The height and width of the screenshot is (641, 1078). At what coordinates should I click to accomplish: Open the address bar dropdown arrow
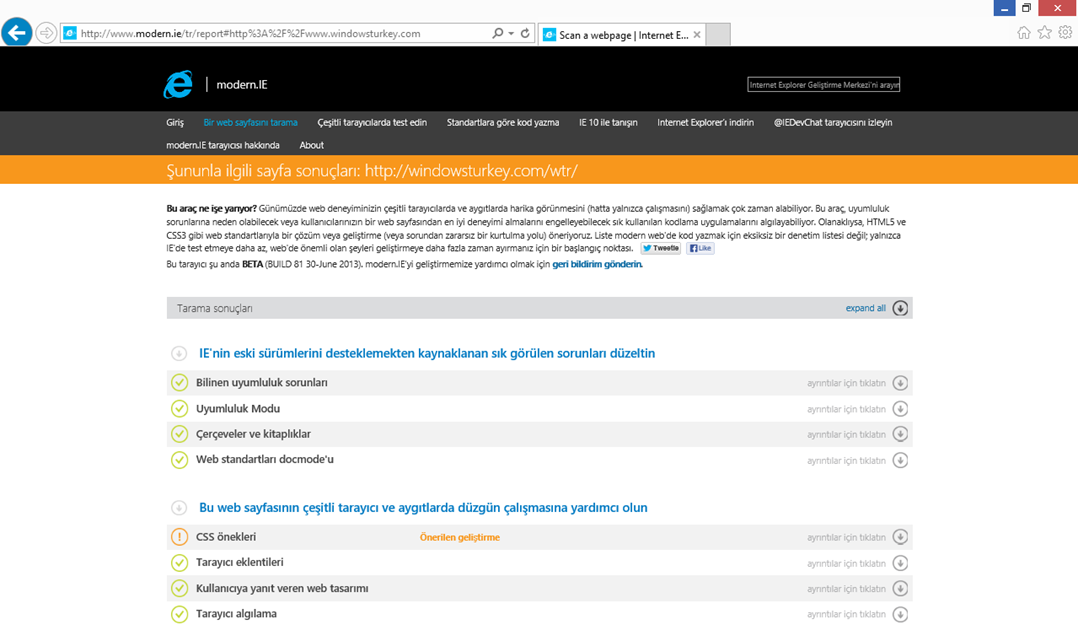pyautogui.click(x=511, y=33)
